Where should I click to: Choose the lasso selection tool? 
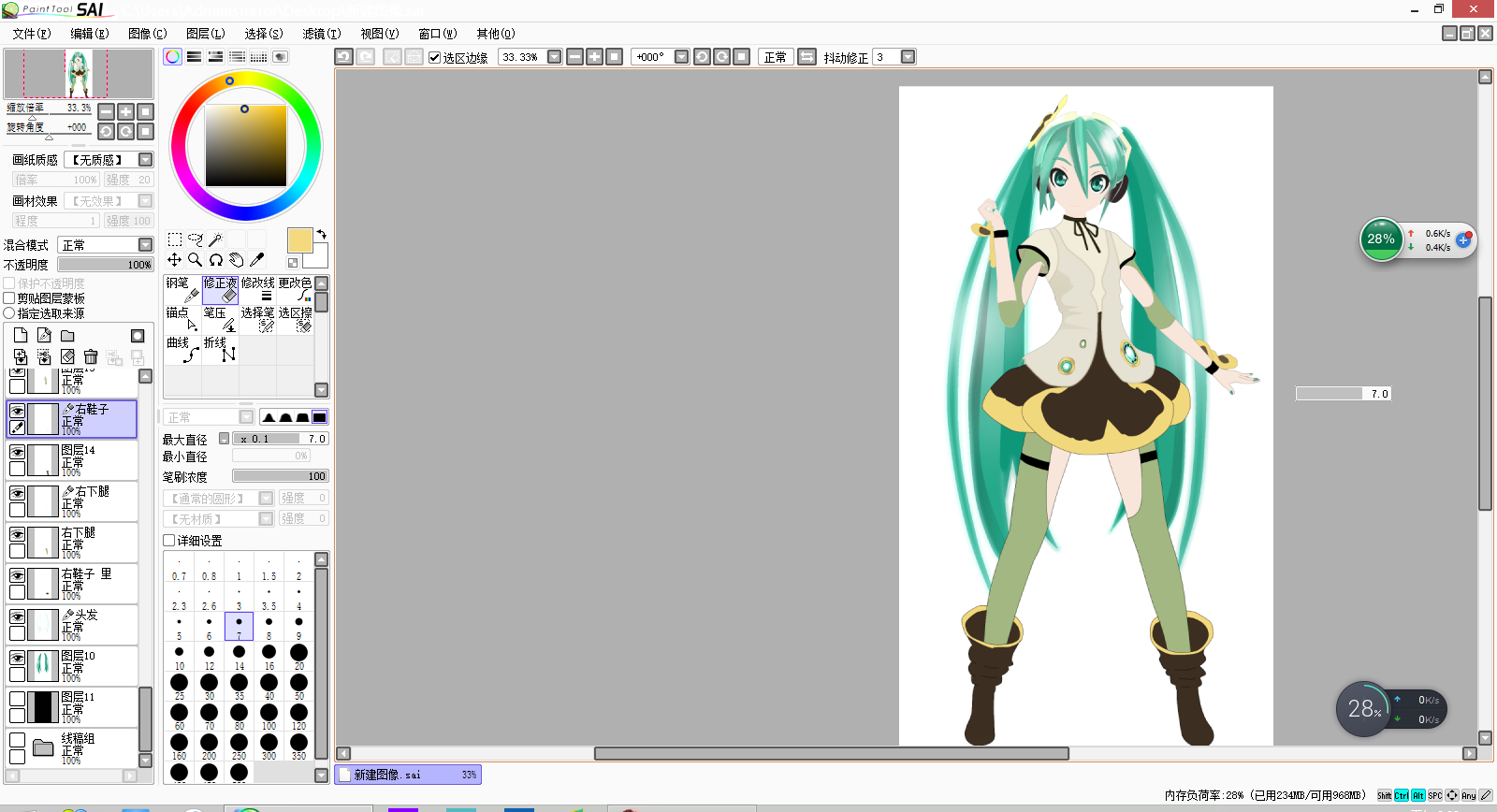tap(195, 239)
